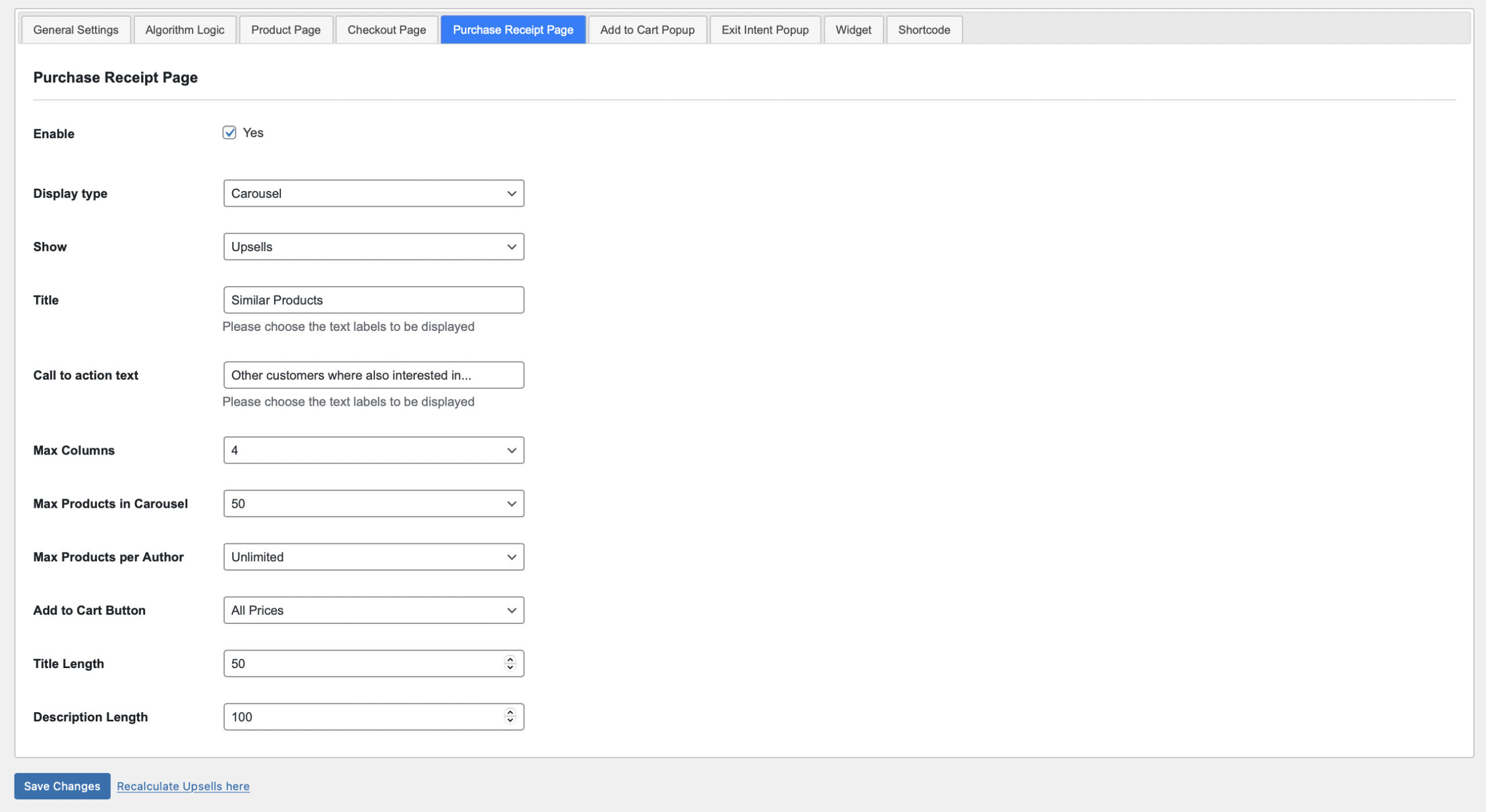Uncheck the Enable Yes checkbox
Image resolution: width=1486 pixels, height=812 pixels.
(229, 133)
